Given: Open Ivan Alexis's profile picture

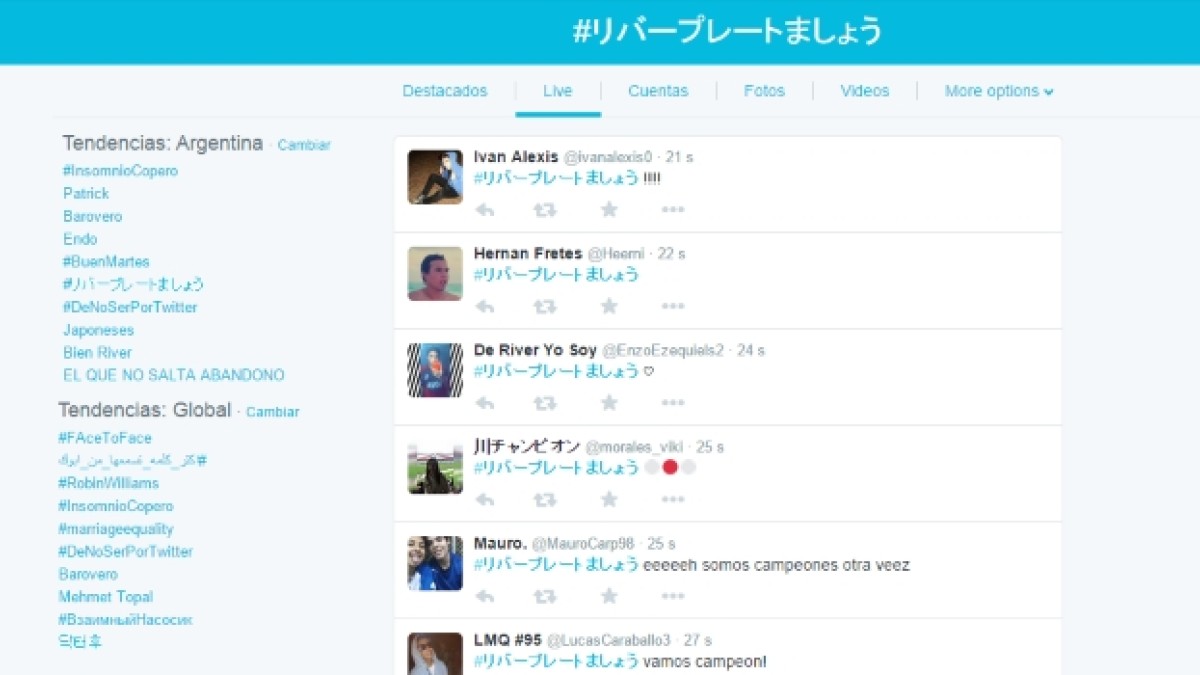Looking at the screenshot, I should 435,177.
